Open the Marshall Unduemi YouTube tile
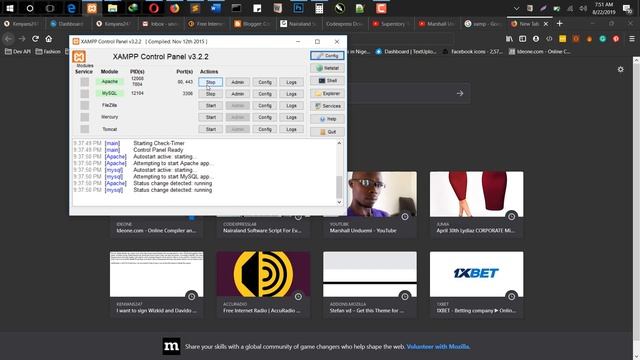 (370, 204)
